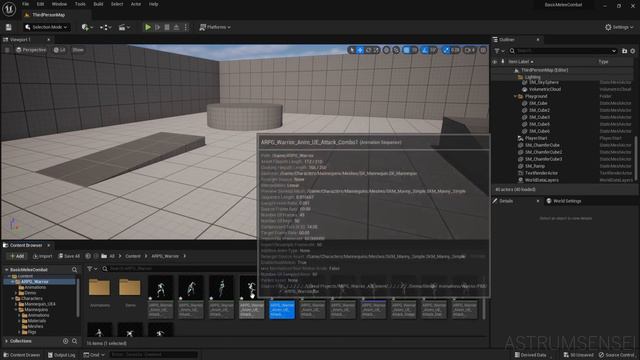Image resolution: width=640 pixels, height=360 pixels.
Task: Click the viewport hamburger options icon
Action: [7, 50]
